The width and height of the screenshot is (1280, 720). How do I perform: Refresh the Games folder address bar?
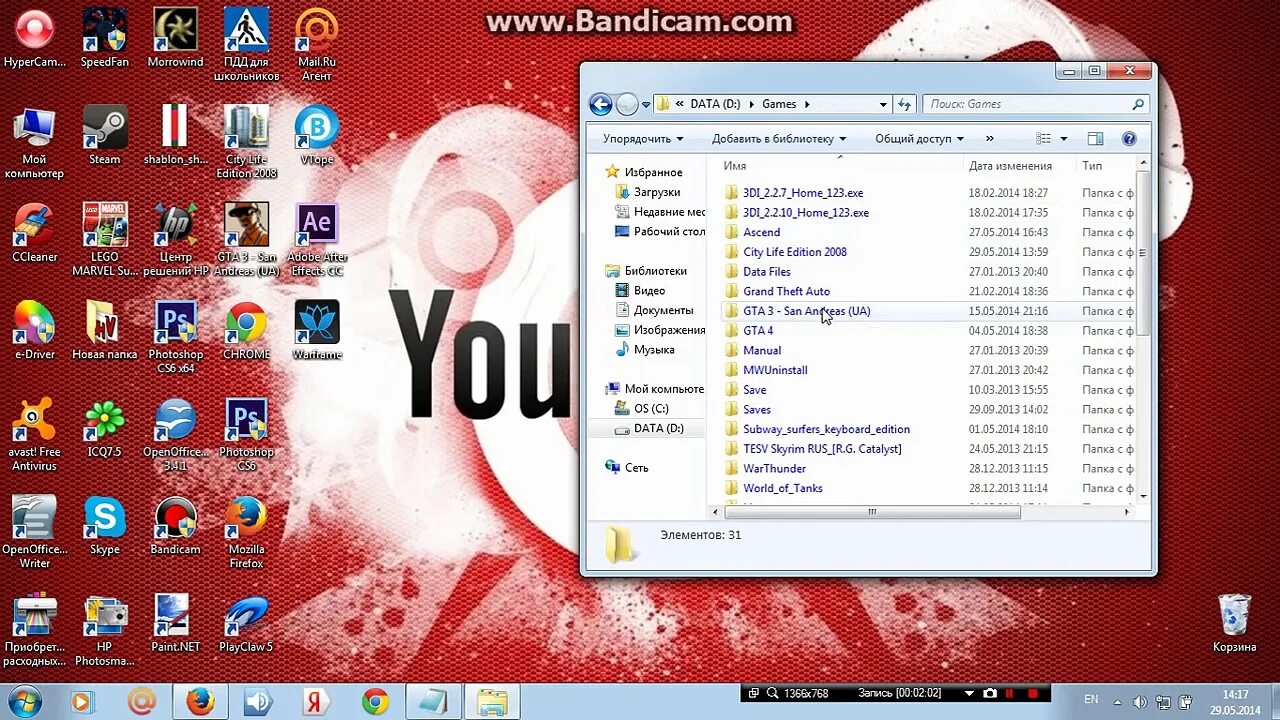904,104
